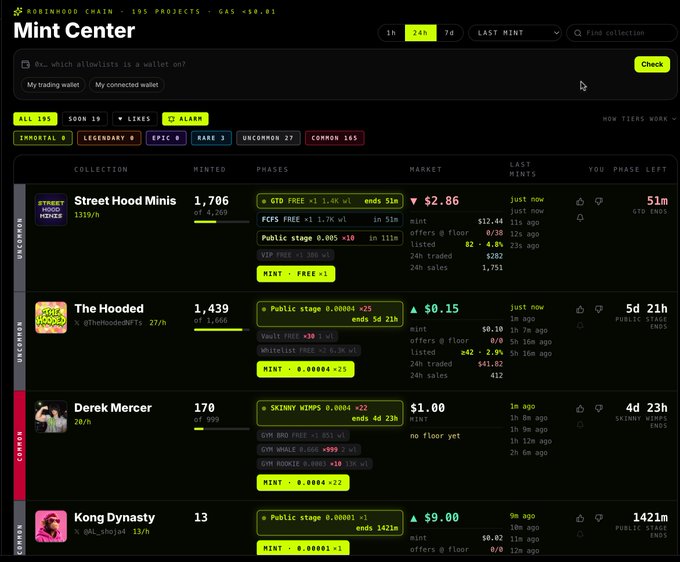Open @TheHoodedNFTs X profile link
The height and width of the screenshot is (562, 680).
coord(109,323)
